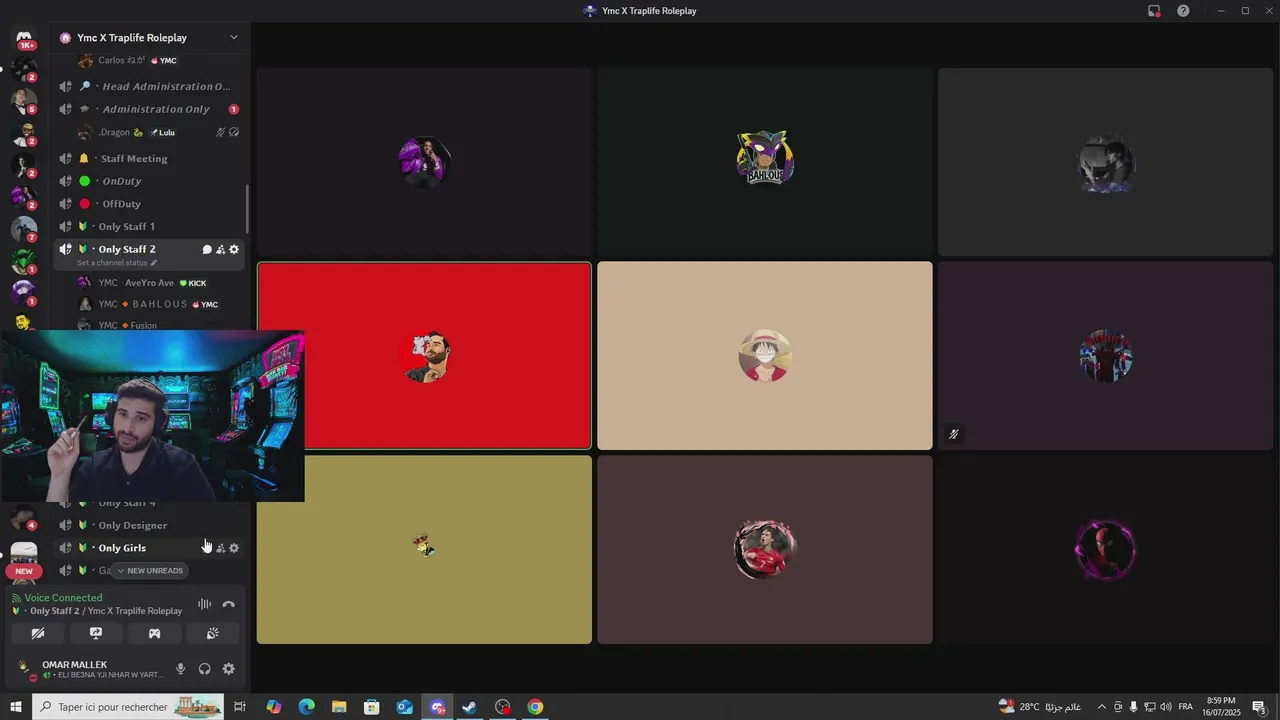Open Google Chrome from the taskbar
Viewport: 1280px width, 720px height.
(x=535, y=707)
